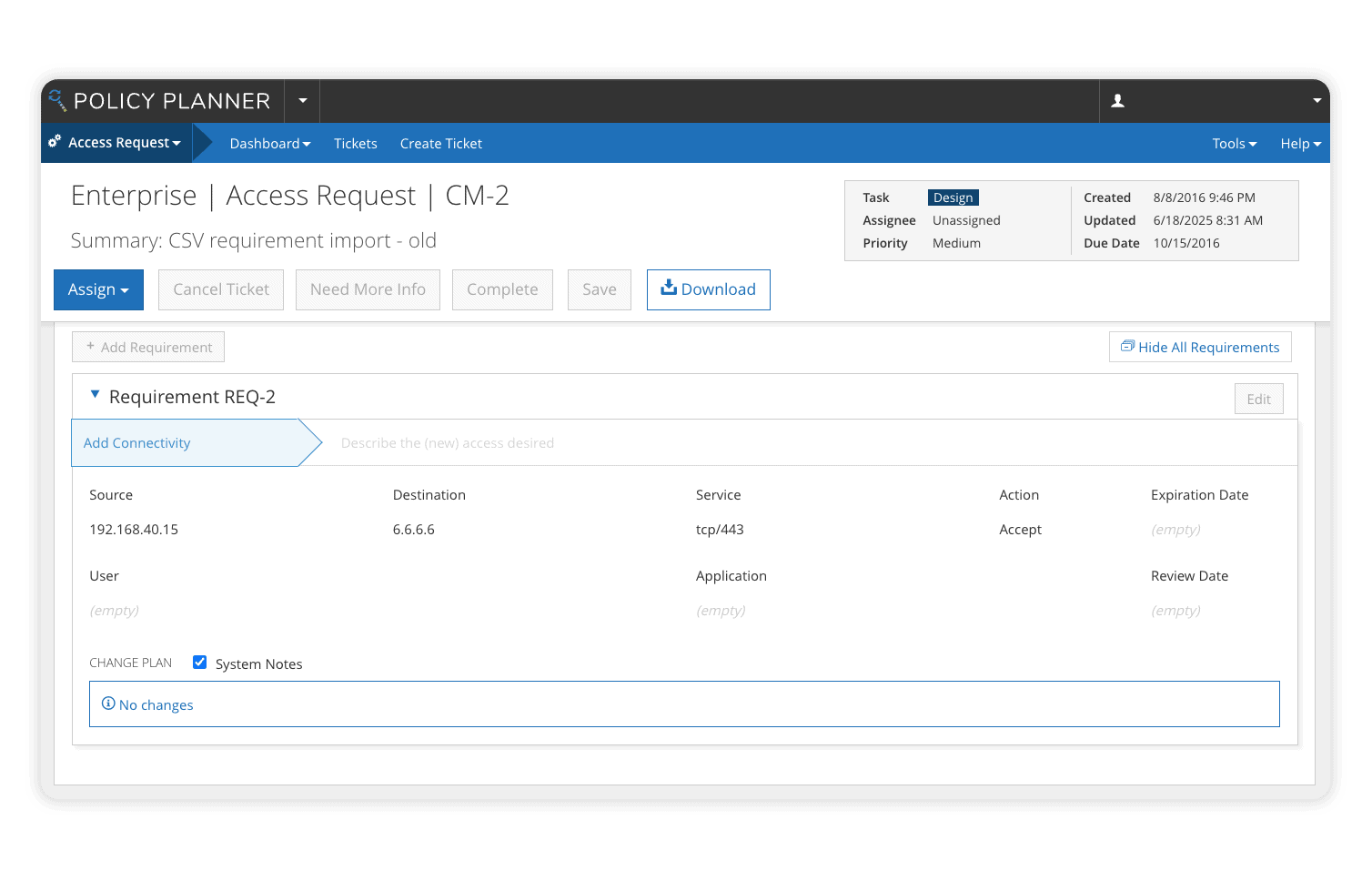Click the Design task status badge
The image size is (1372, 881).
point(953,197)
